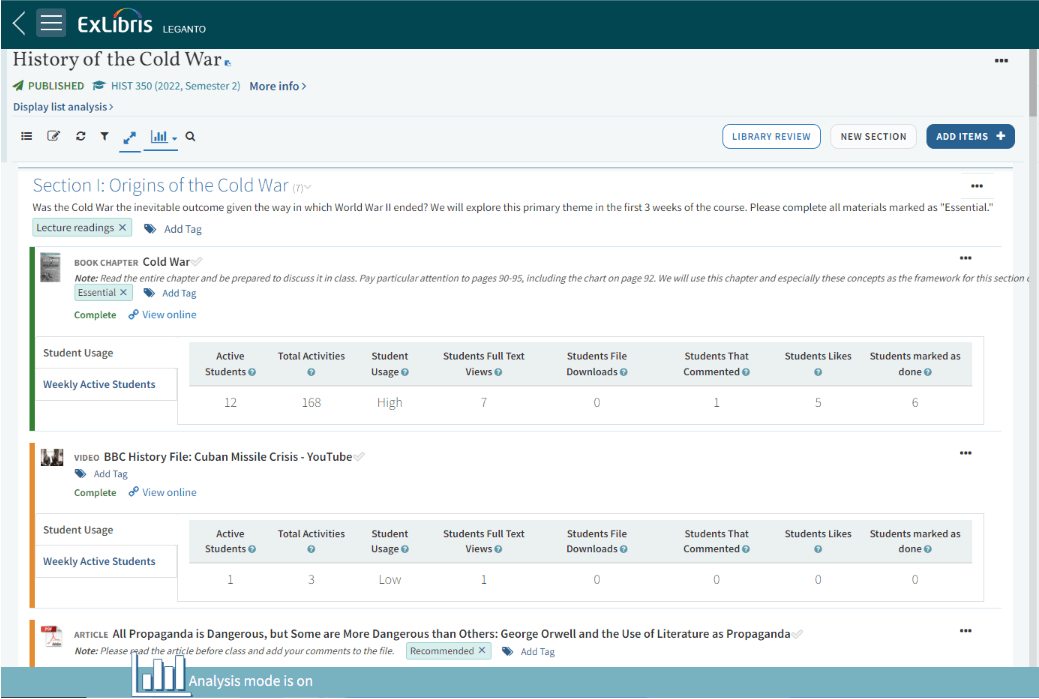Remove the Lecture readings tag
This screenshot has width=1039, height=699.
[x=123, y=228]
